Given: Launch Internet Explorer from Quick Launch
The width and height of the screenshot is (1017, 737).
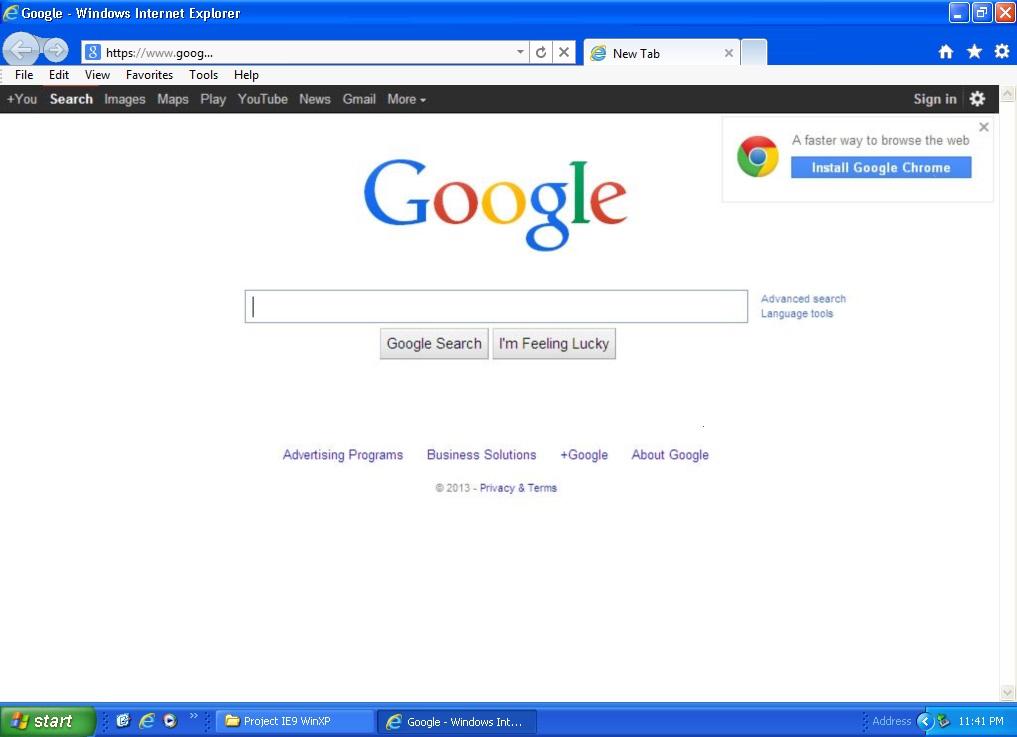Looking at the screenshot, I should coord(147,721).
